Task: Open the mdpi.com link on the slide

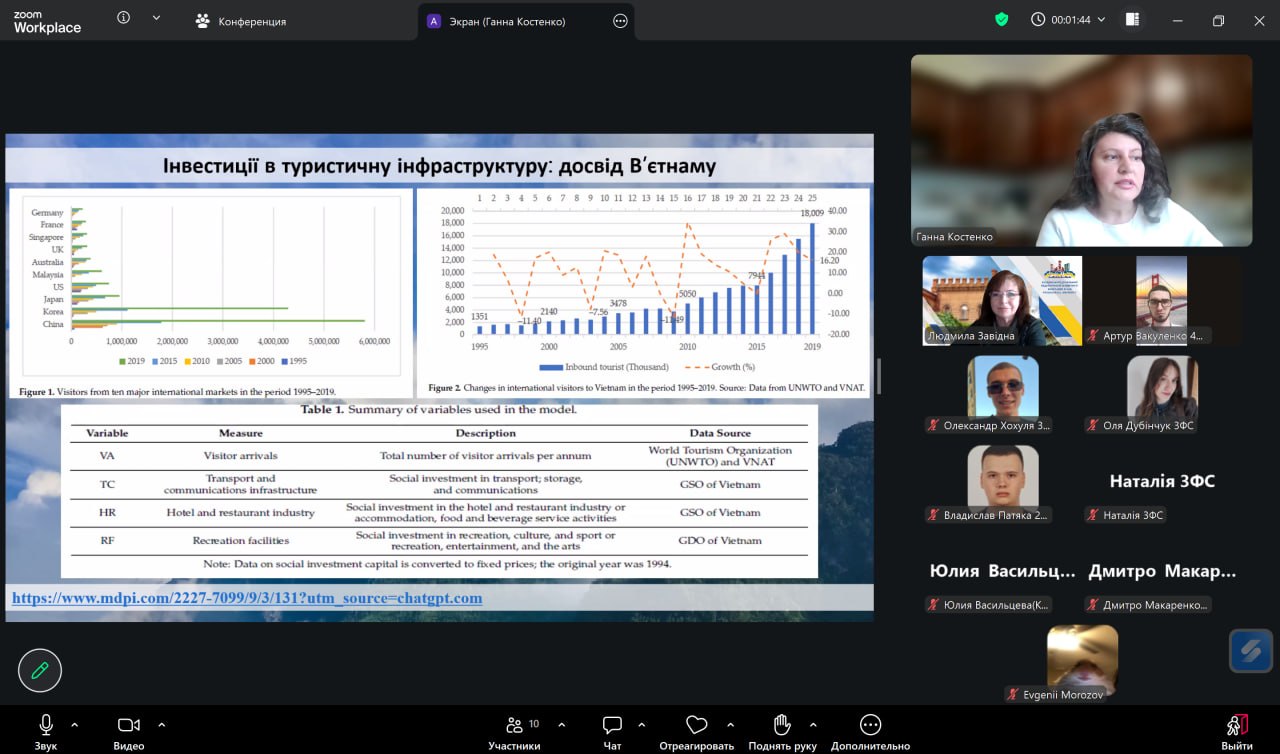Action: [x=247, y=598]
